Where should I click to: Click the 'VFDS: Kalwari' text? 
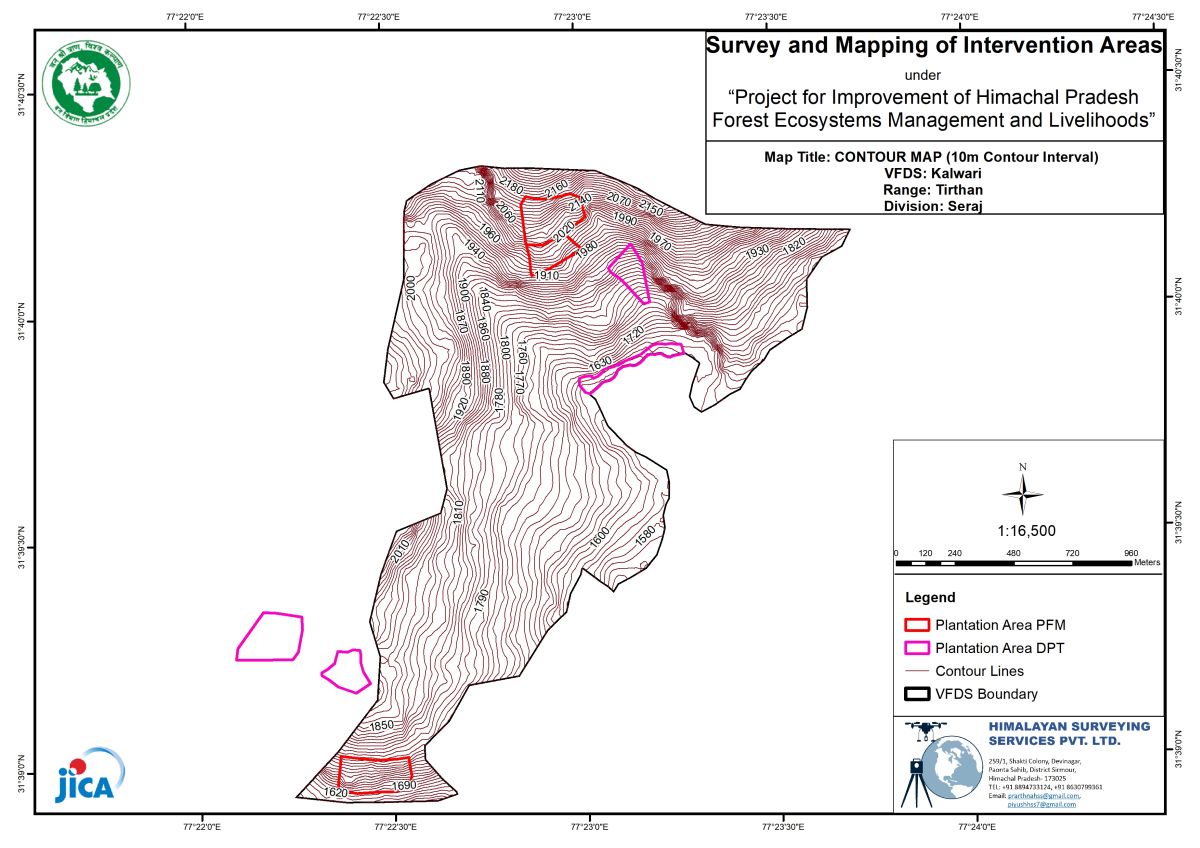pyautogui.click(x=933, y=173)
